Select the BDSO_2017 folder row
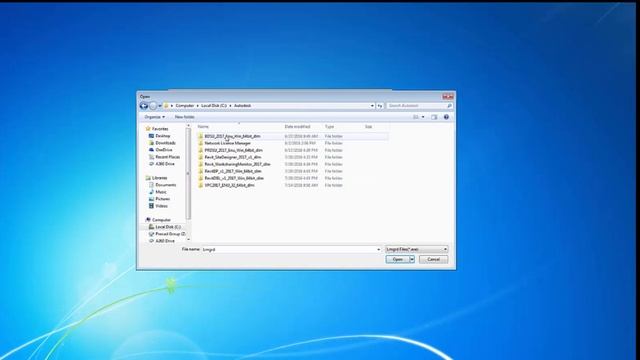The width and height of the screenshot is (640, 360). pyautogui.click(x=292, y=136)
